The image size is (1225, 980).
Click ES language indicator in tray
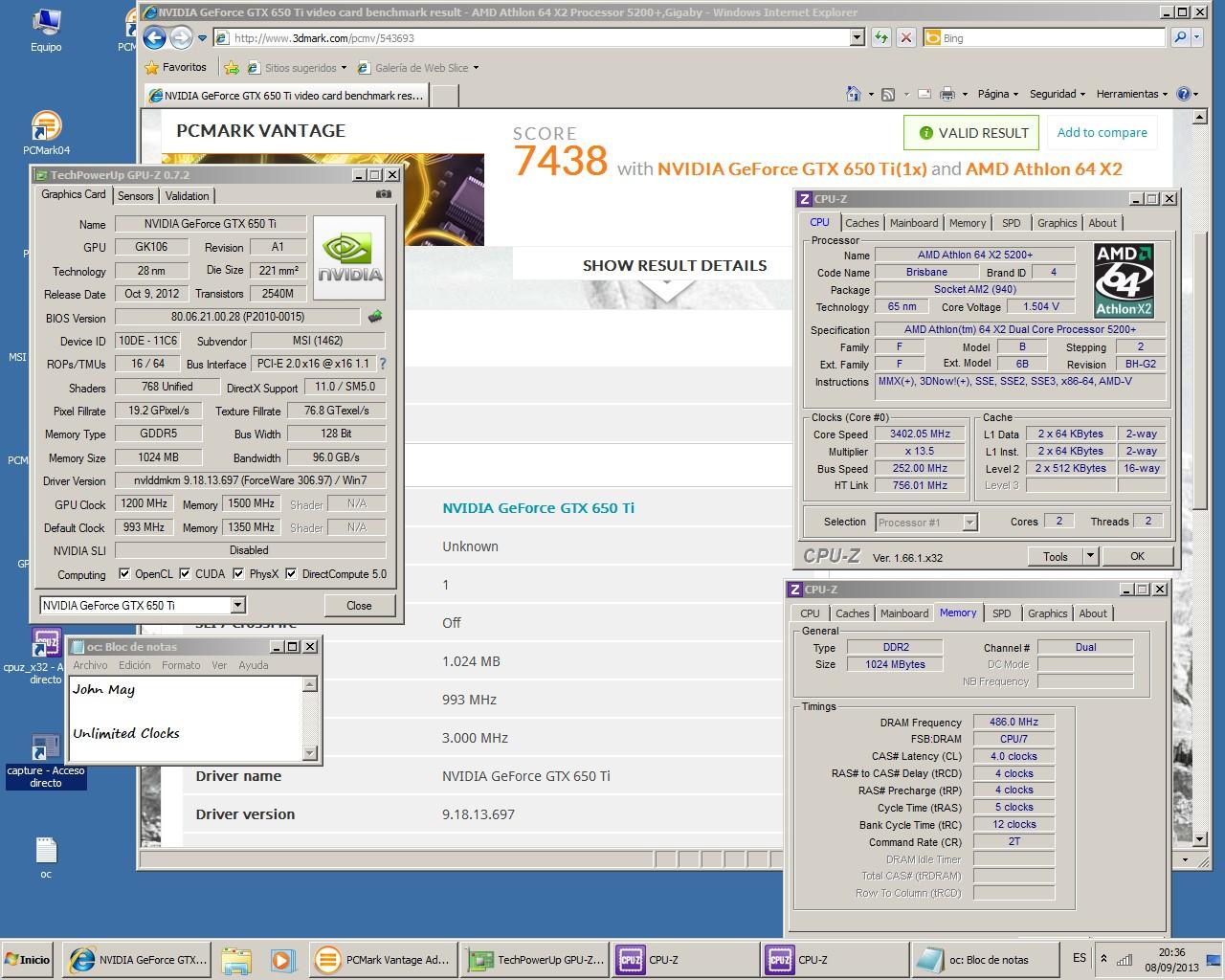pos(1080,958)
